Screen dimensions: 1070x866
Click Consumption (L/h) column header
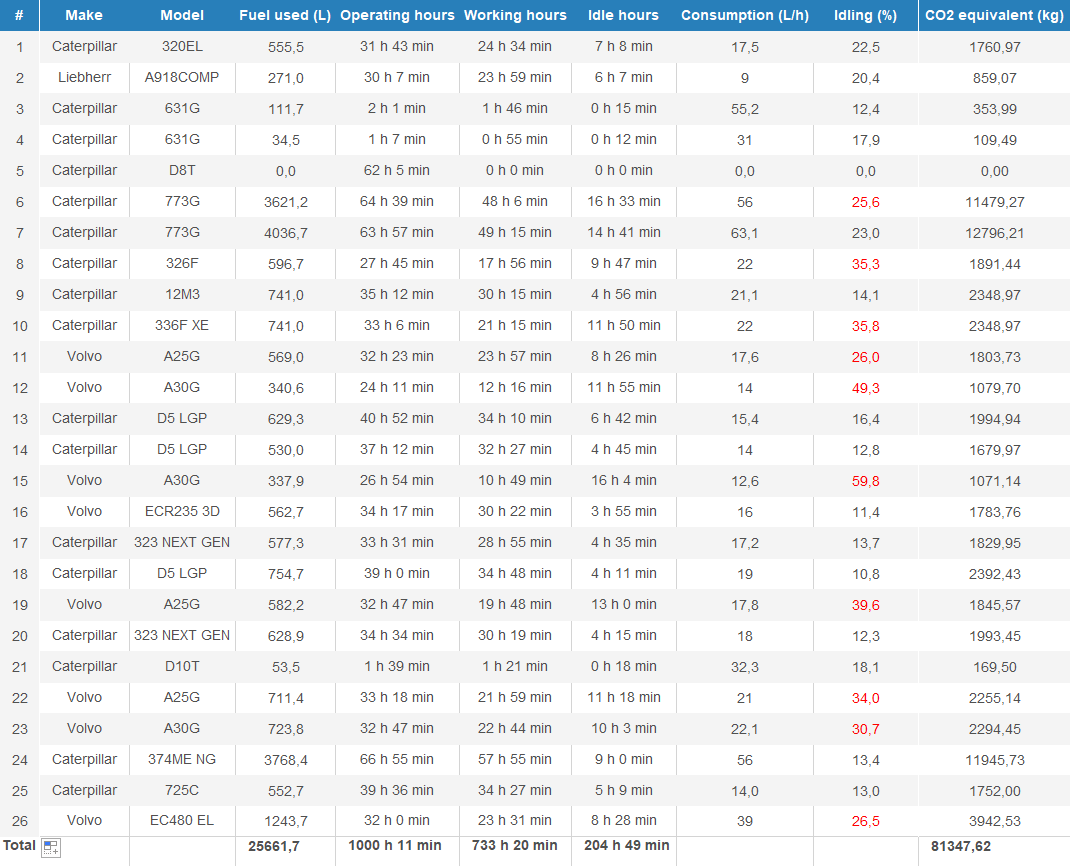(x=745, y=15)
